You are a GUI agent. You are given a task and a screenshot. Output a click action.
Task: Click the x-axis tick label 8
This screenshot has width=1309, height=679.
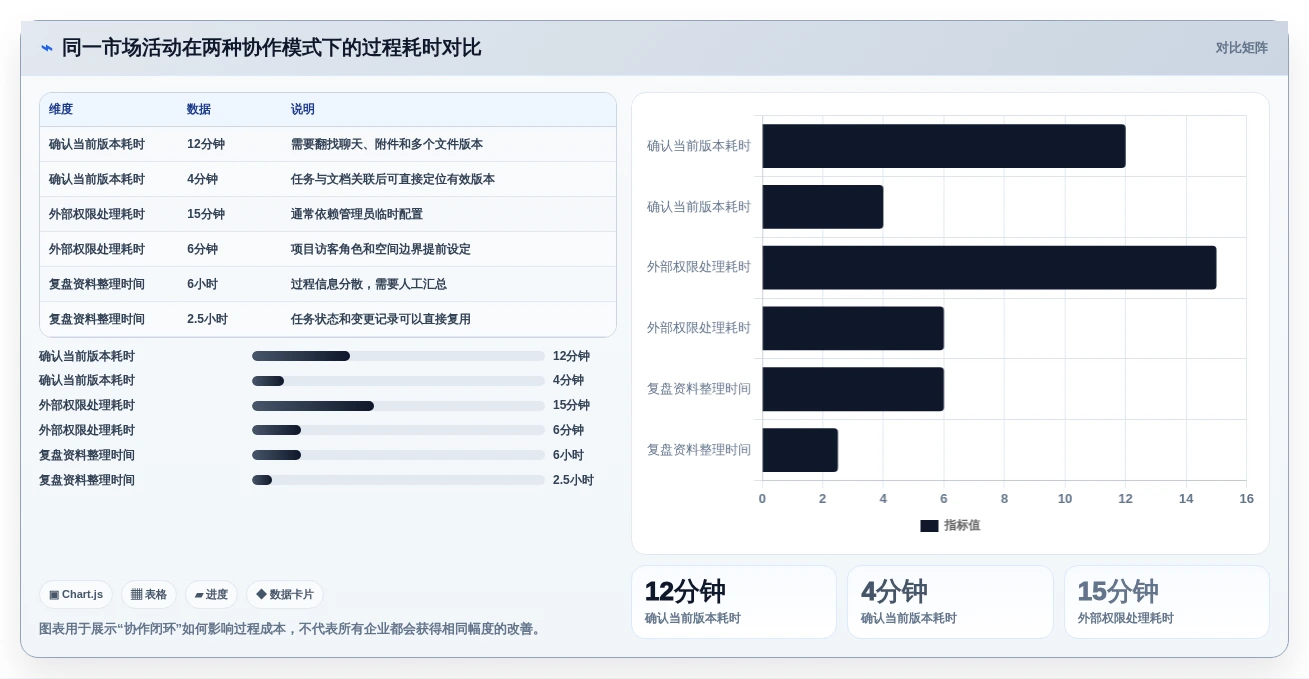(1004, 499)
